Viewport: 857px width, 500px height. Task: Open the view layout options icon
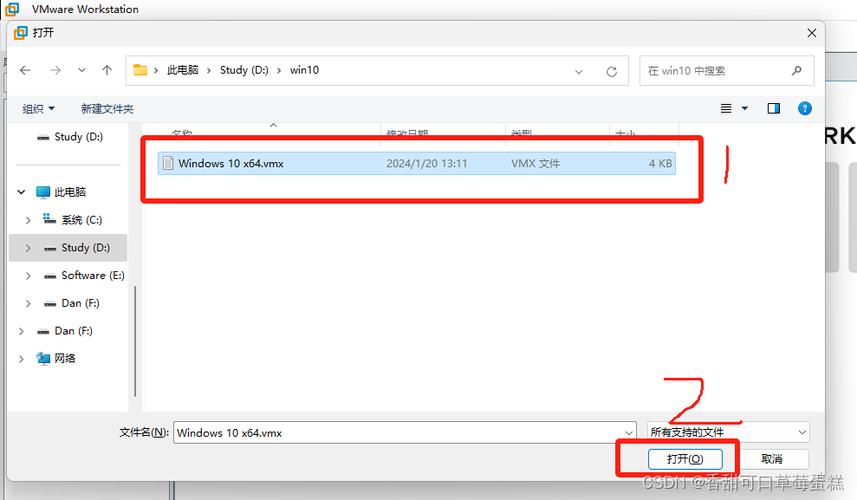point(726,108)
